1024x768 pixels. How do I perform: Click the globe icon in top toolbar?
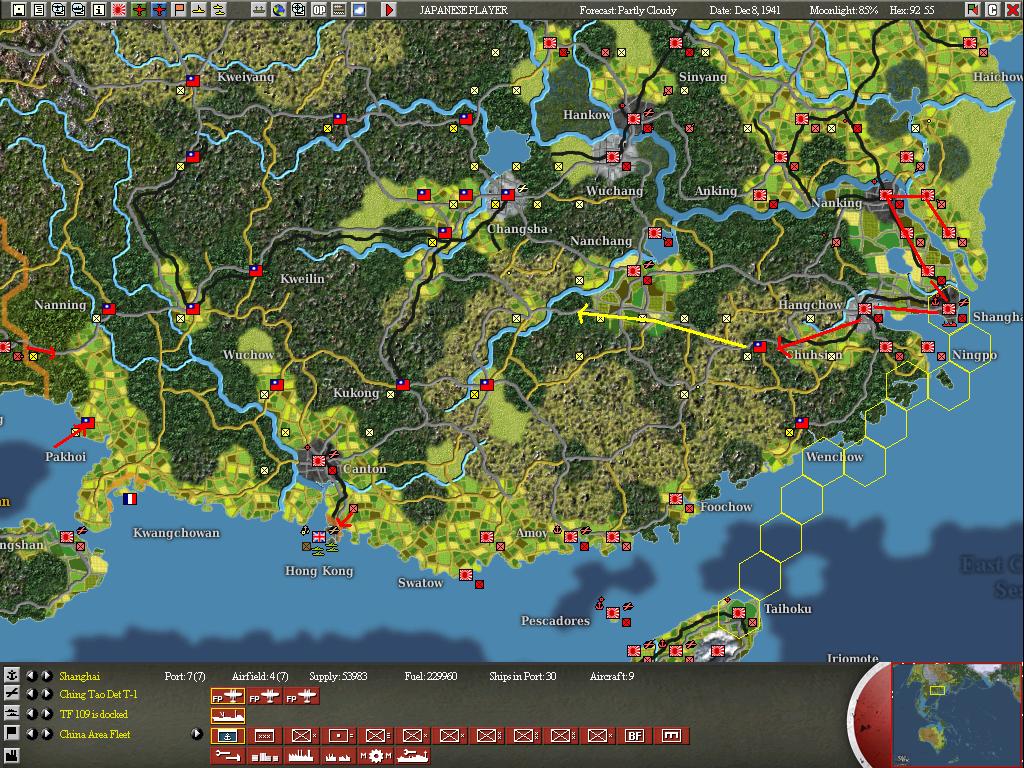(278, 9)
